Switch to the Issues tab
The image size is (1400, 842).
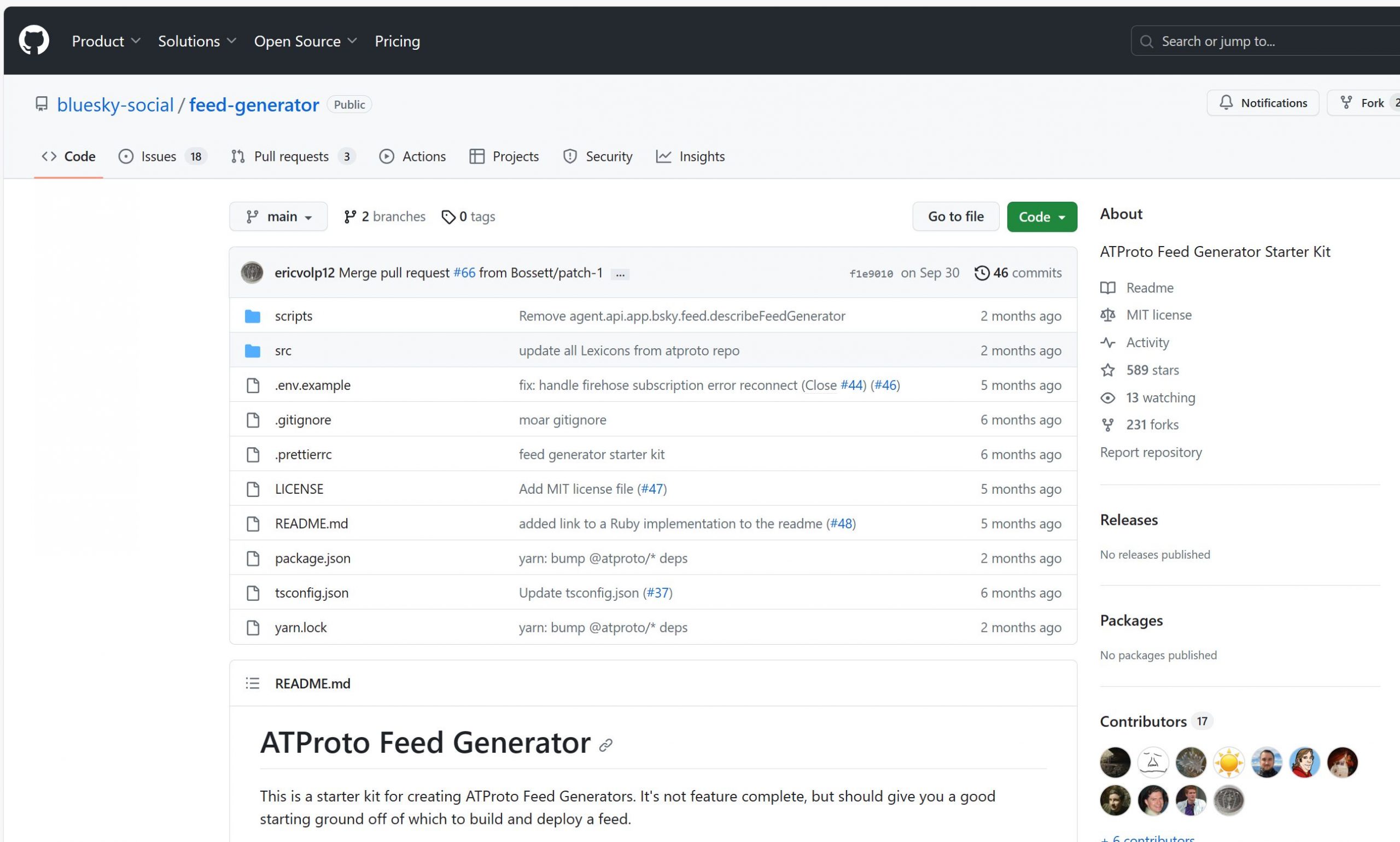click(162, 156)
